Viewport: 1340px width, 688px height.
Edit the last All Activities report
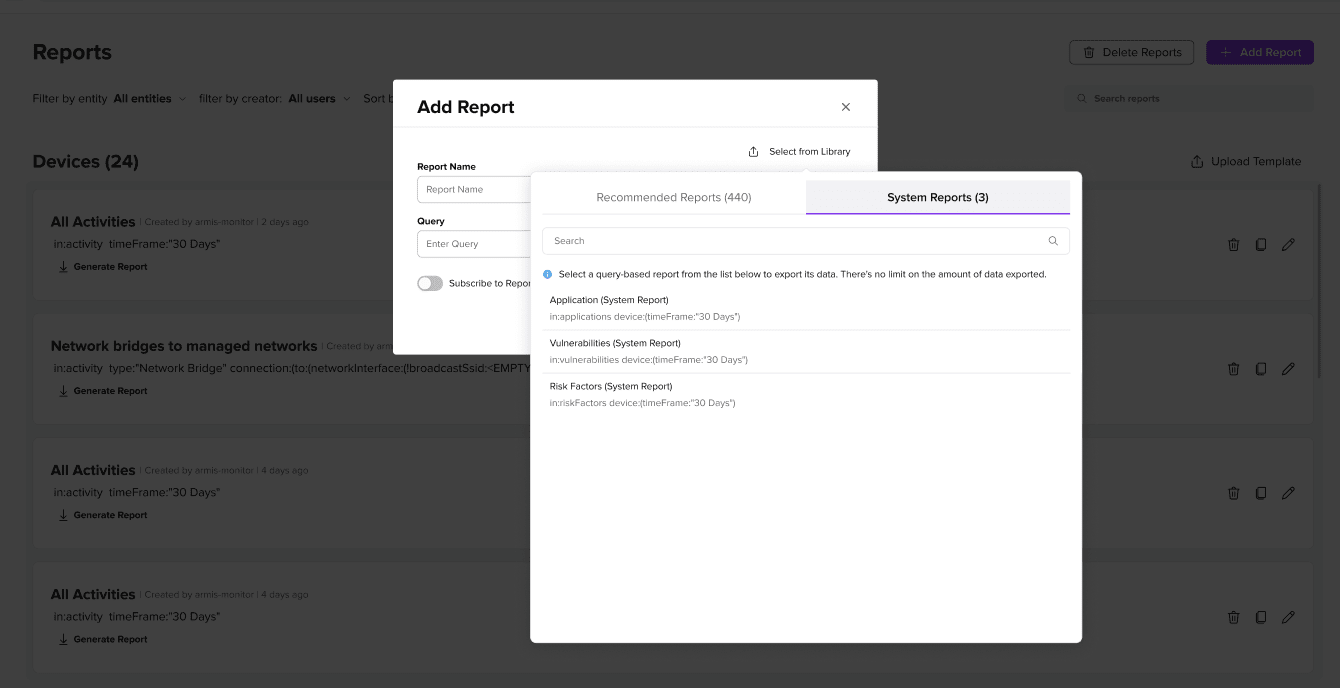coord(1288,617)
